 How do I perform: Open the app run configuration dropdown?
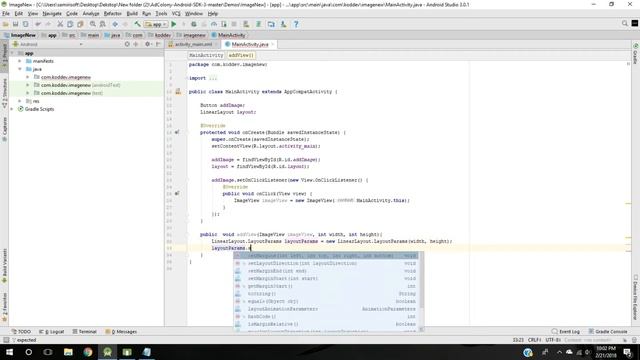pos(156,24)
